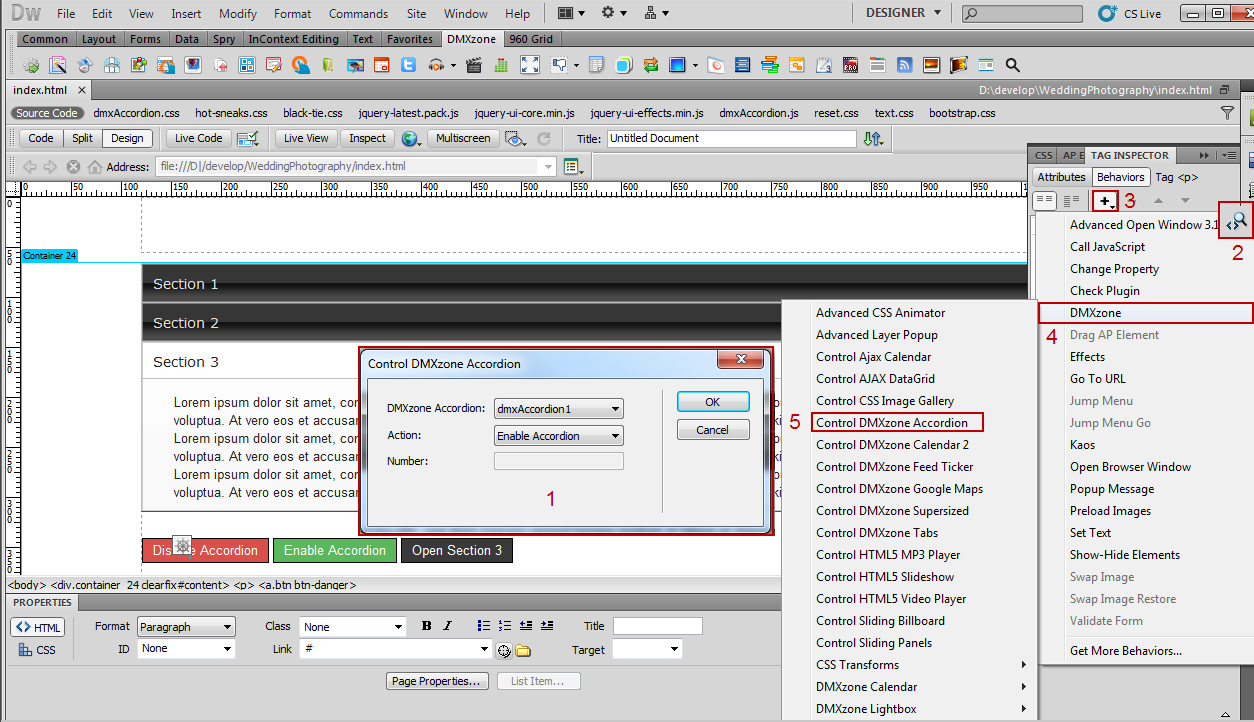
Task: Click the Page Properties button
Action: 438,681
